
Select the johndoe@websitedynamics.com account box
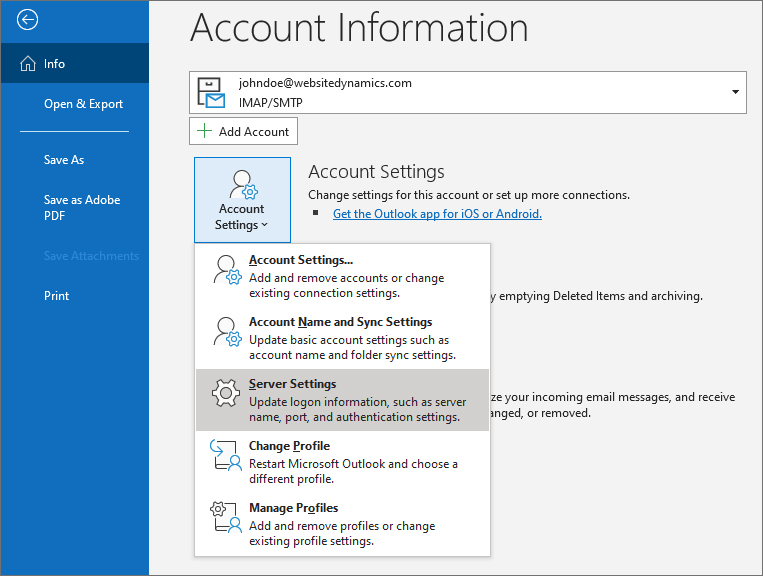(468, 92)
